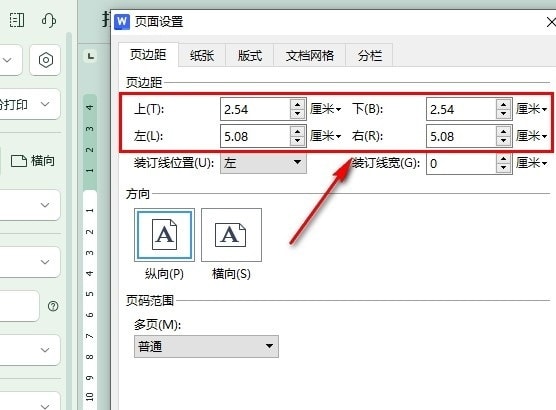
Task: Select the landscape 横向(S) orientation icon
Action: pyautogui.click(x=231, y=235)
